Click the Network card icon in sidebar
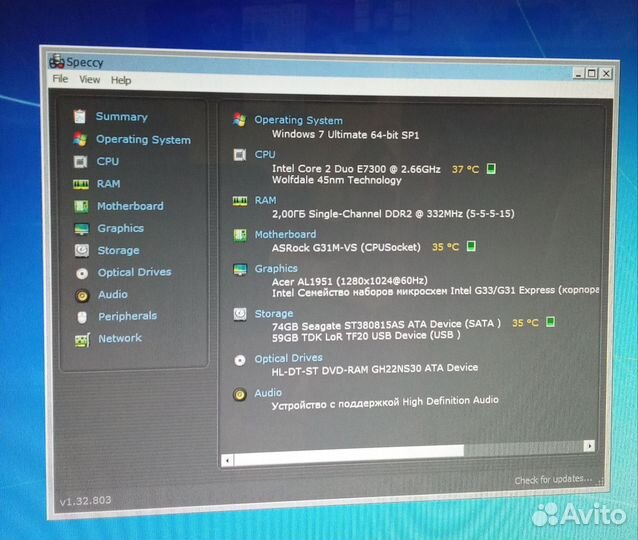This screenshot has height=540, width=638. pos(82,340)
